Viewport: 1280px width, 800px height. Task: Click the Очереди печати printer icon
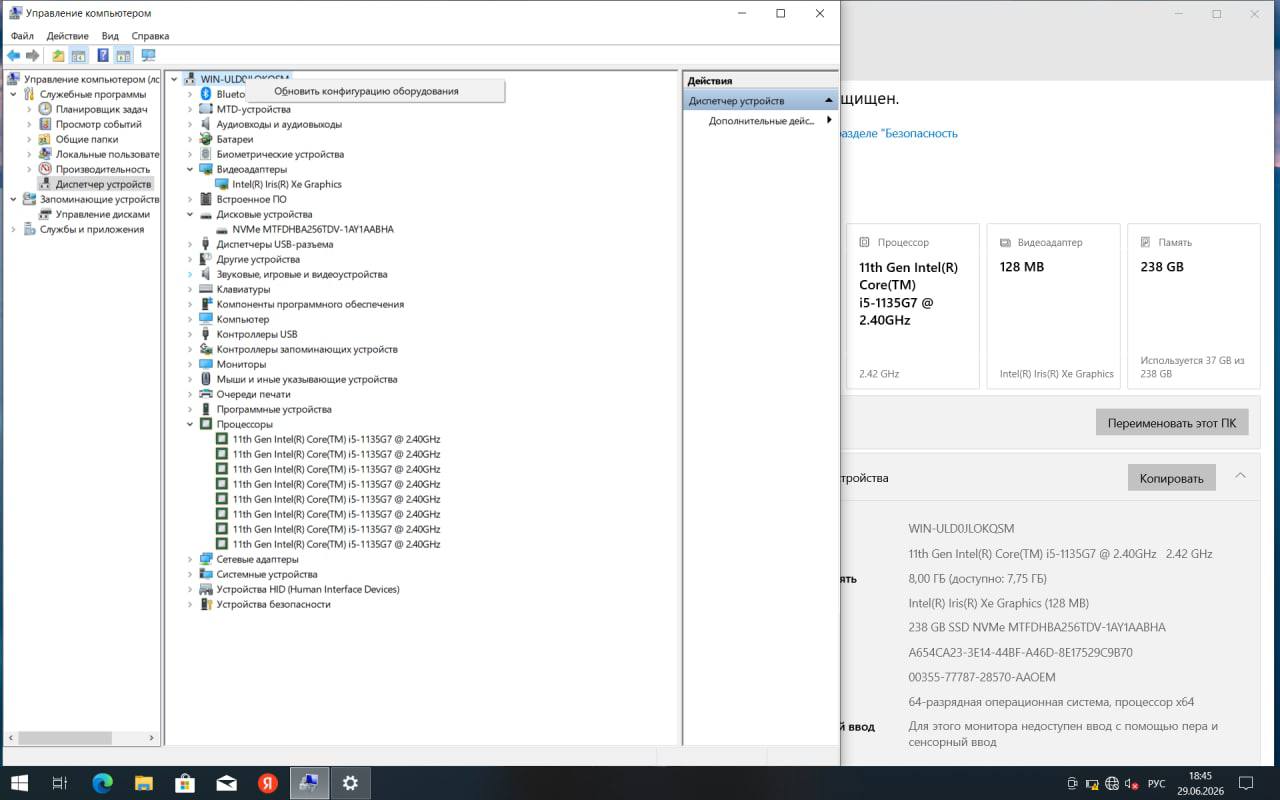click(x=206, y=394)
